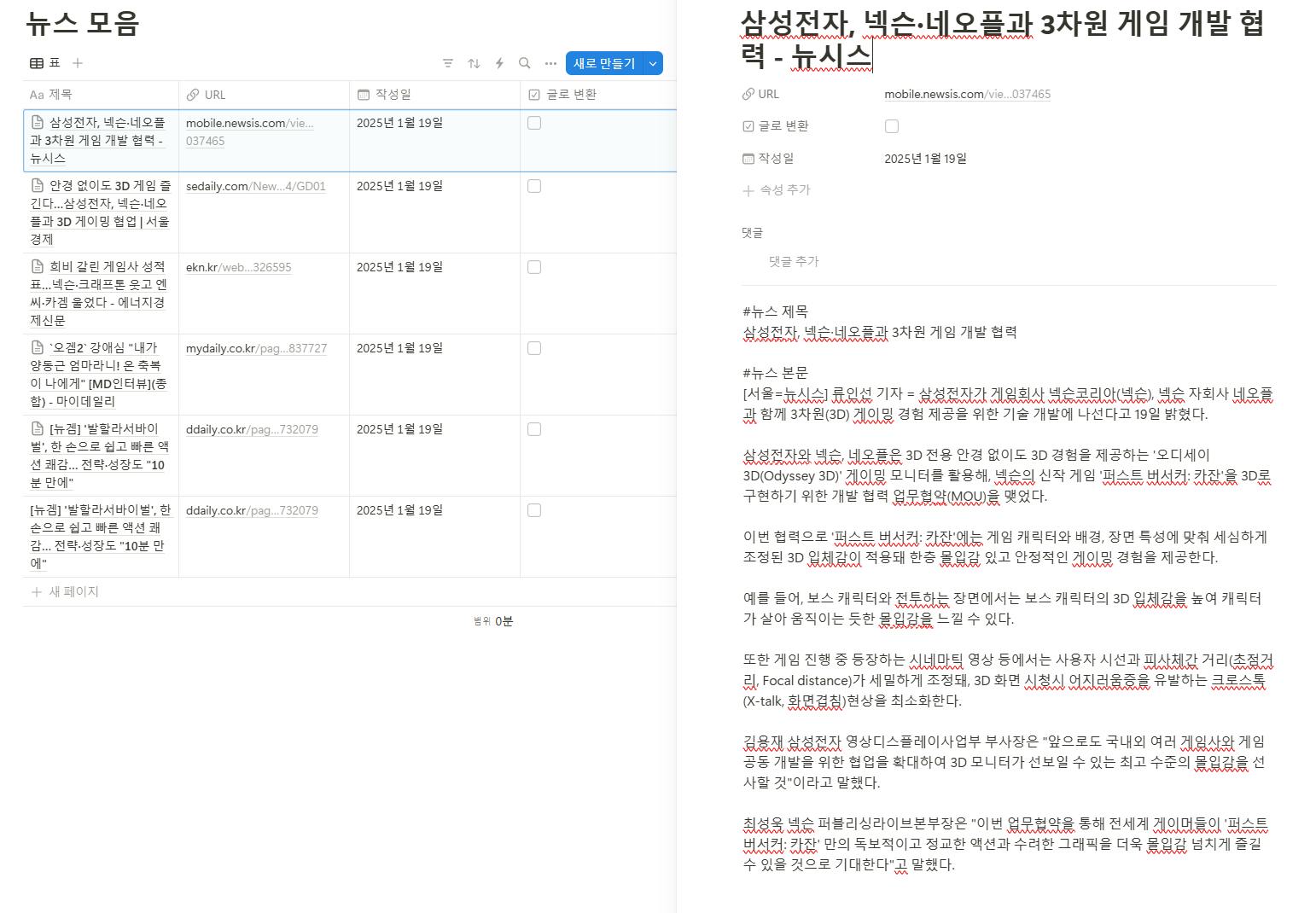Open first ddaily.co.kr URL link
1316x913 pixels.
pos(252,429)
